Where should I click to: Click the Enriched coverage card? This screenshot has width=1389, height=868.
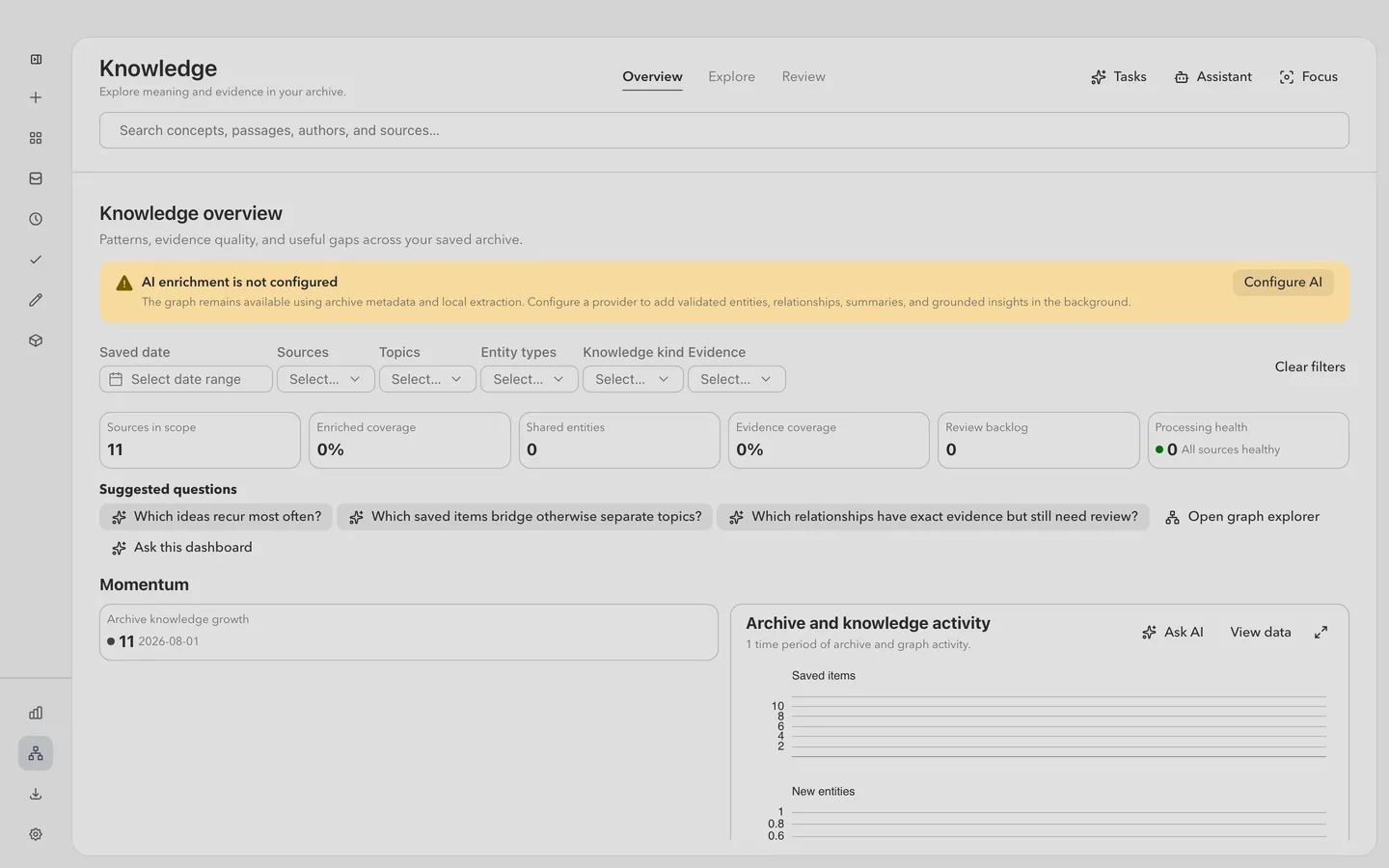click(409, 441)
